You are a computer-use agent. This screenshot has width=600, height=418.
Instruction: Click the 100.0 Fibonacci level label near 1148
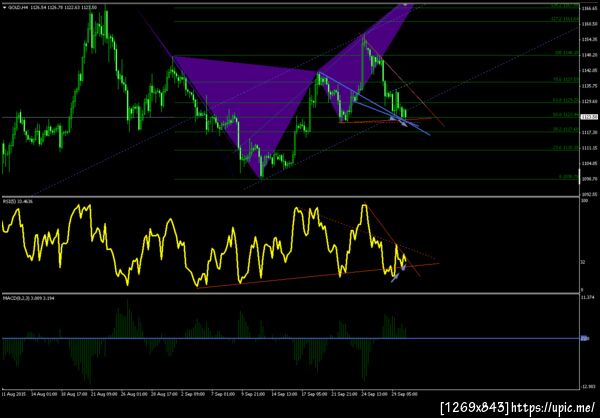point(566,54)
